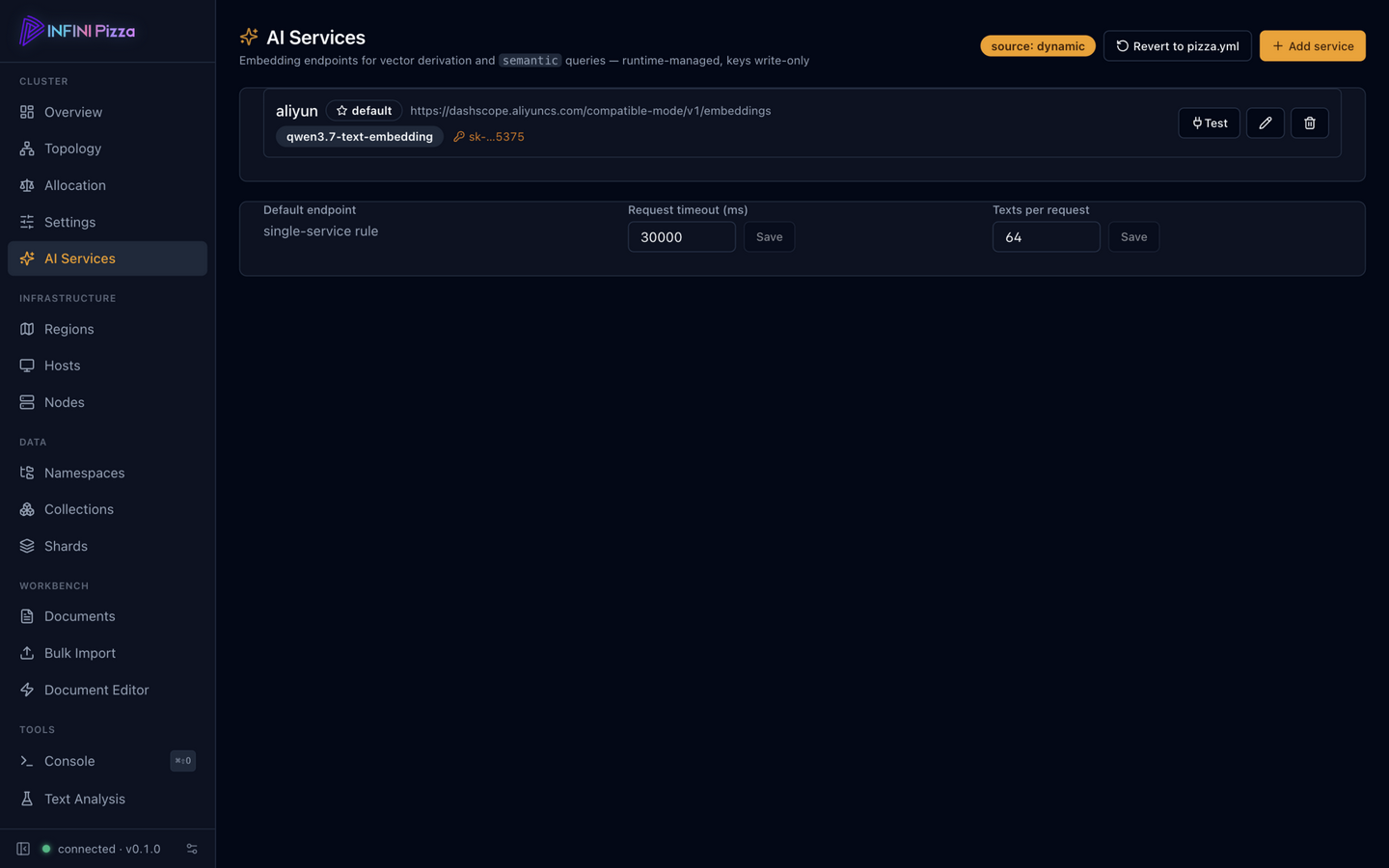1389x868 pixels.
Task: Collapse sidebar using panel icon
Action: [23, 849]
